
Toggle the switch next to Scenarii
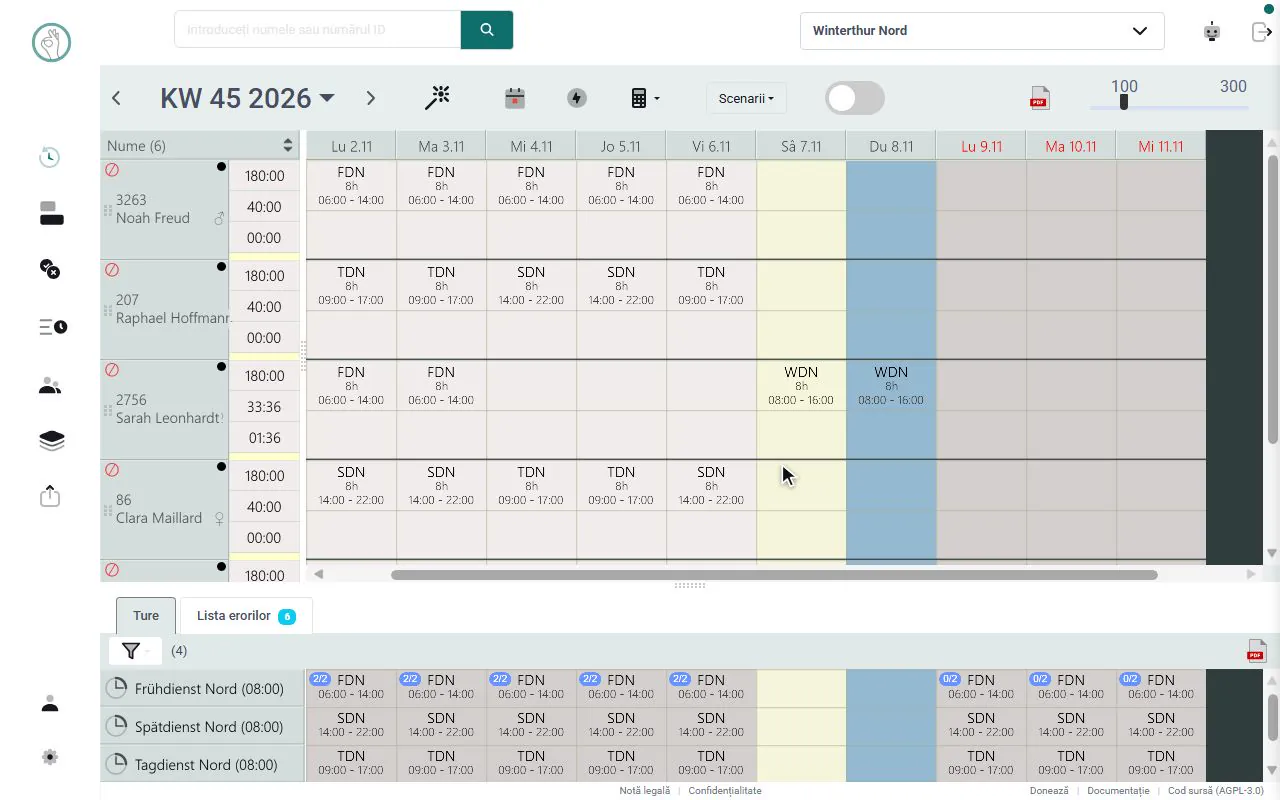(855, 98)
